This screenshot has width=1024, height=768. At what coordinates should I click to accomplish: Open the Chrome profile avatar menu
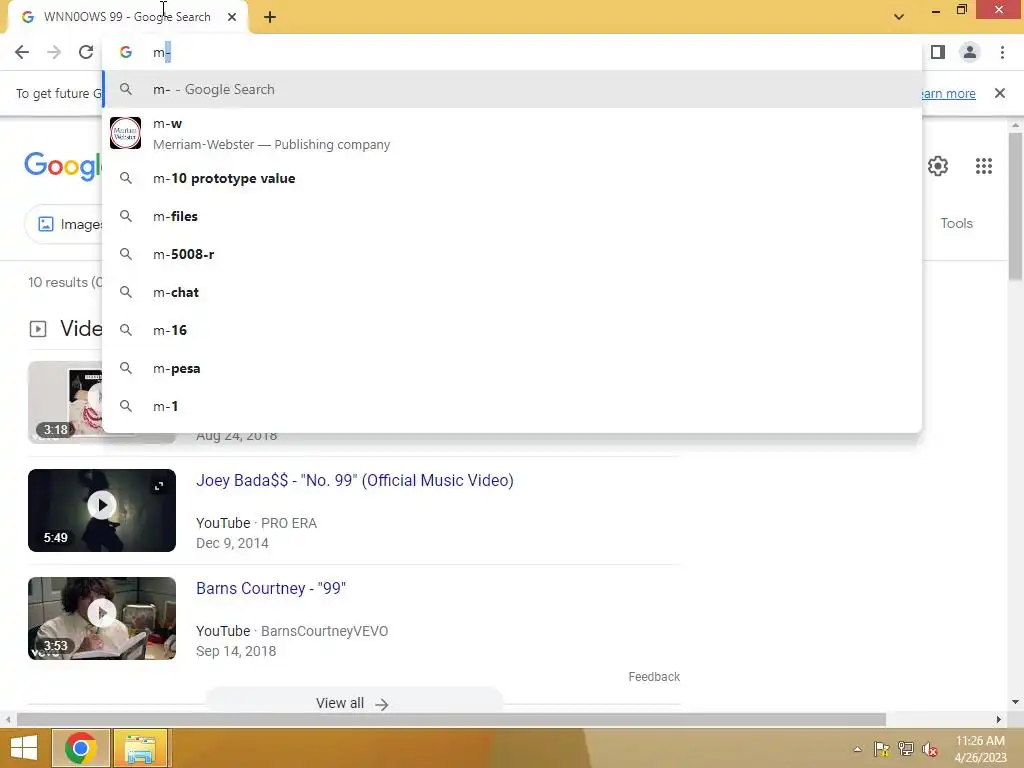click(970, 52)
